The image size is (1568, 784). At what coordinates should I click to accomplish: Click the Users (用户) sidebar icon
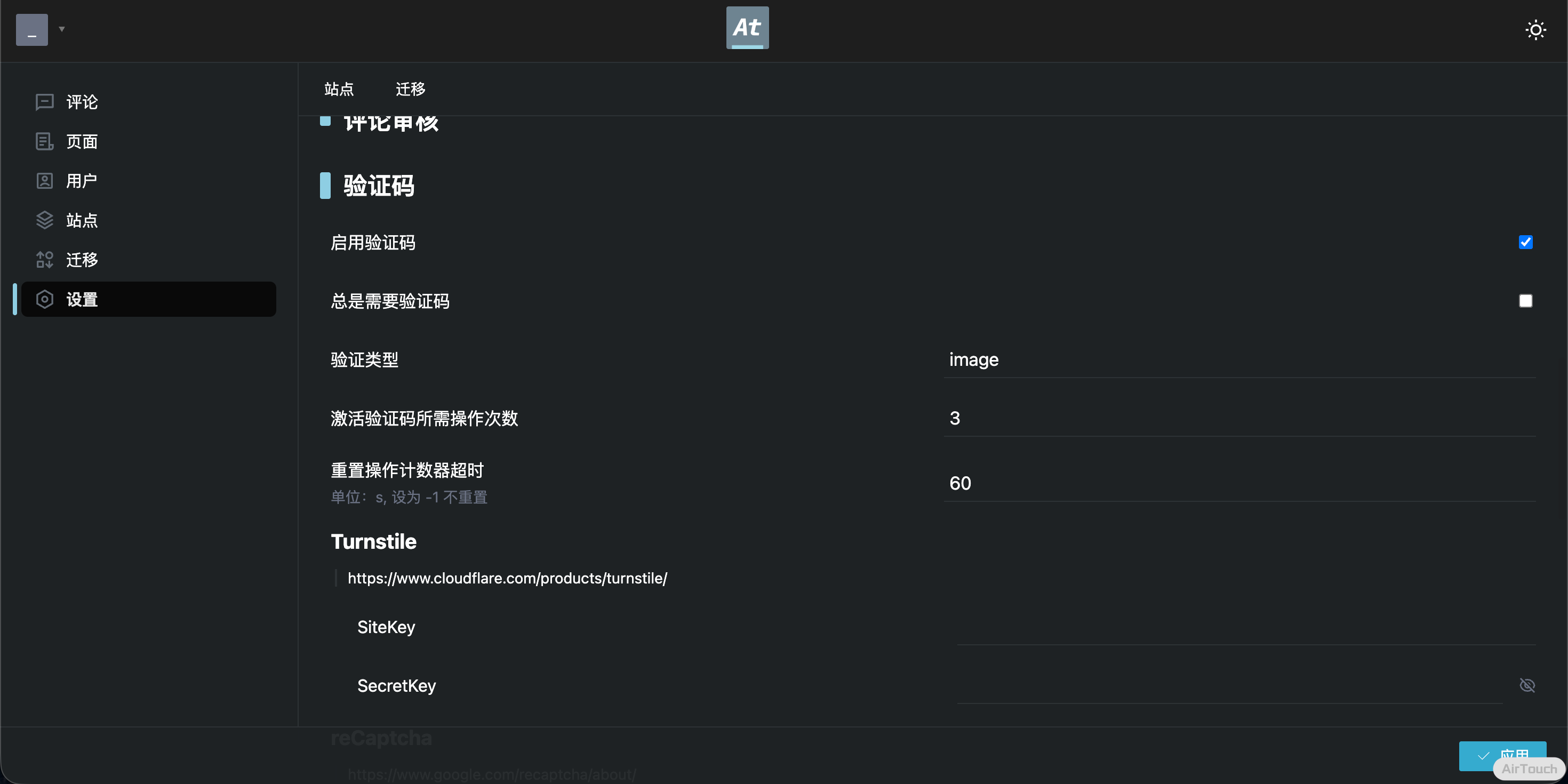(x=44, y=181)
